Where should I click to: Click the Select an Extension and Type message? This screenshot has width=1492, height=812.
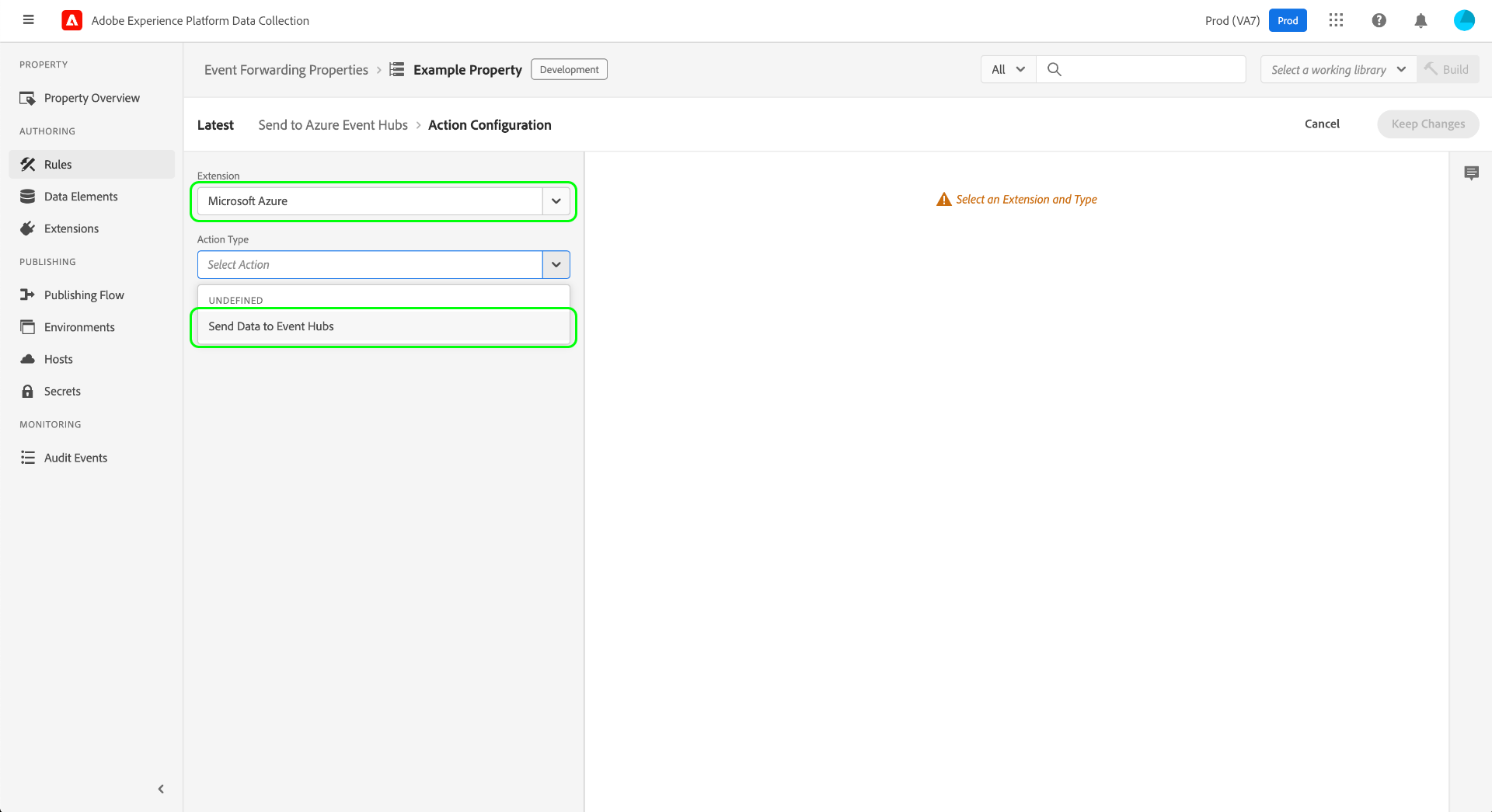tap(1026, 200)
